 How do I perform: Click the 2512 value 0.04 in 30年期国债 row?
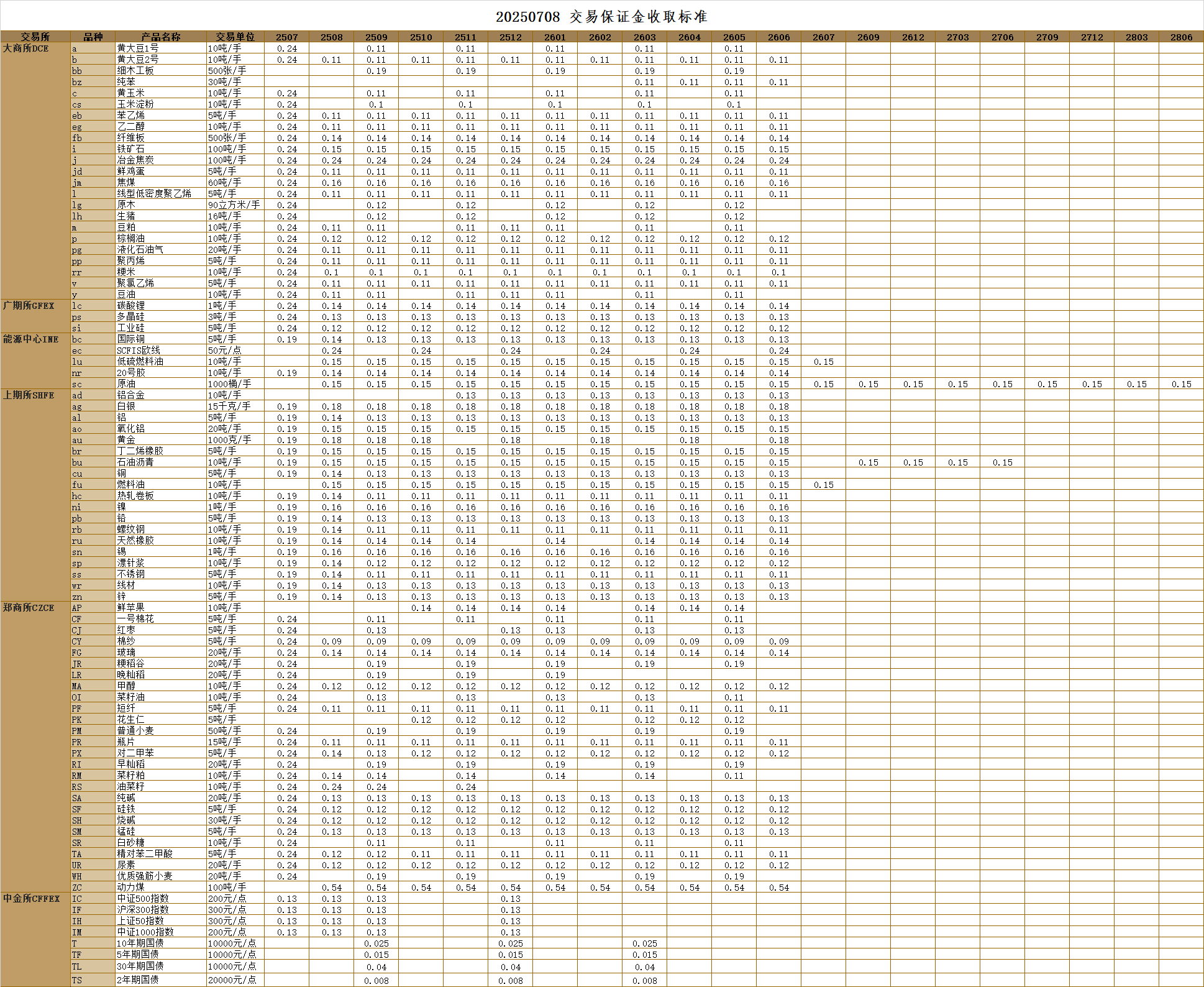coord(511,967)
